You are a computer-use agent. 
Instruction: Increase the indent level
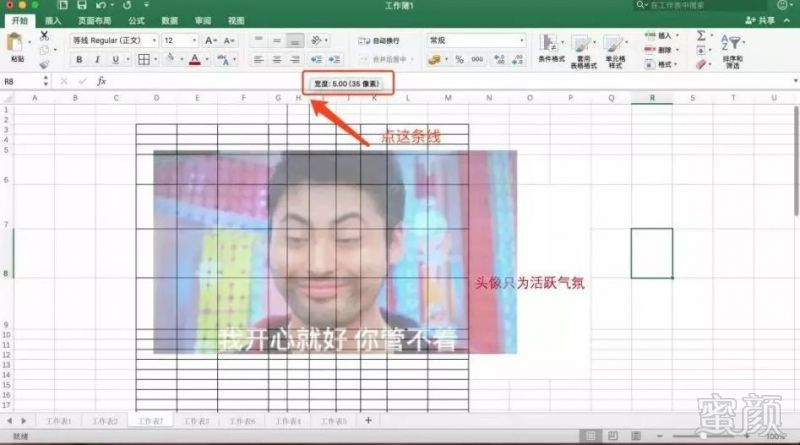click(x=334, y=60)
